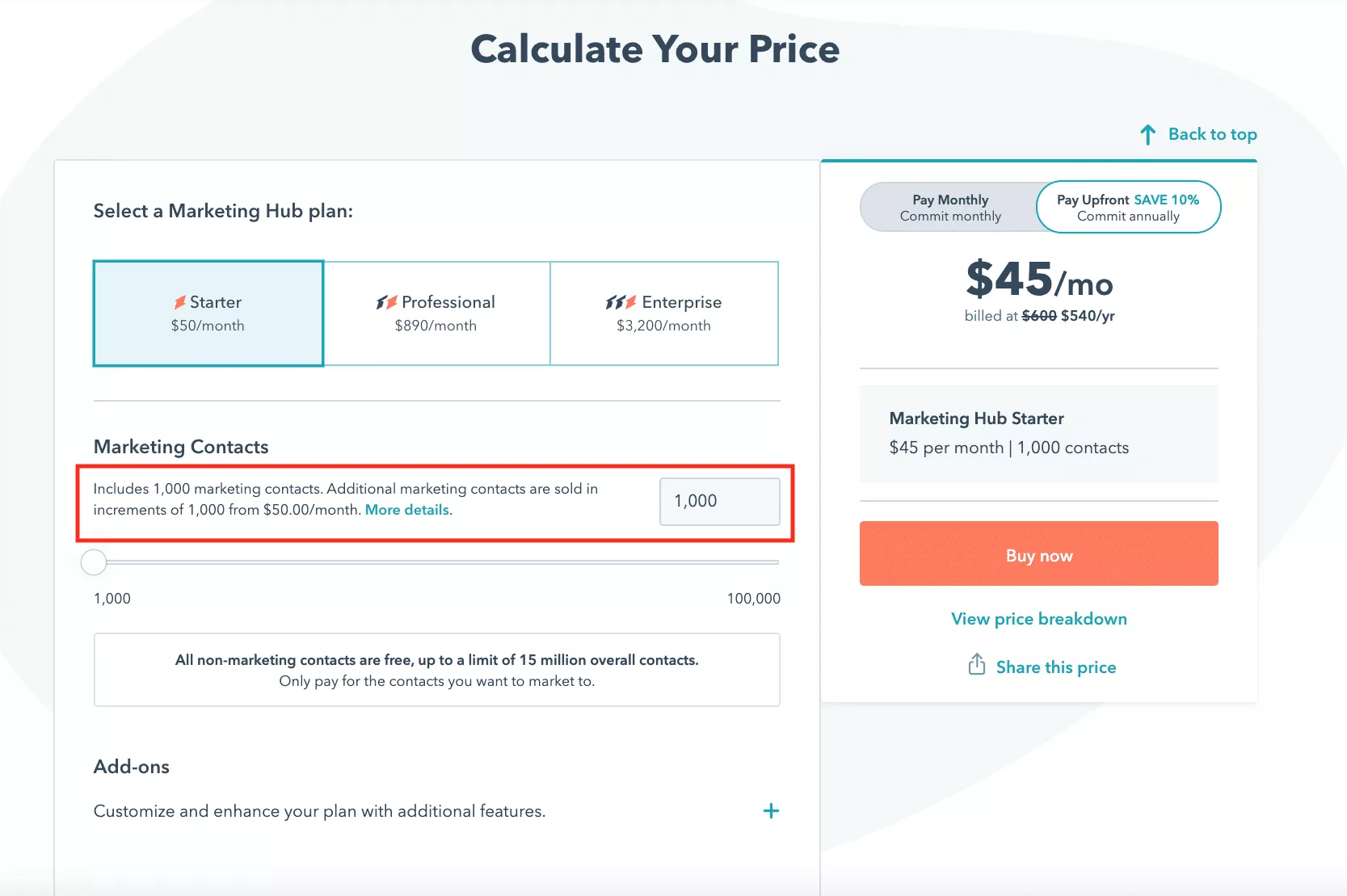
Task: Open the Share this price link
Action: coord(1055,667)
